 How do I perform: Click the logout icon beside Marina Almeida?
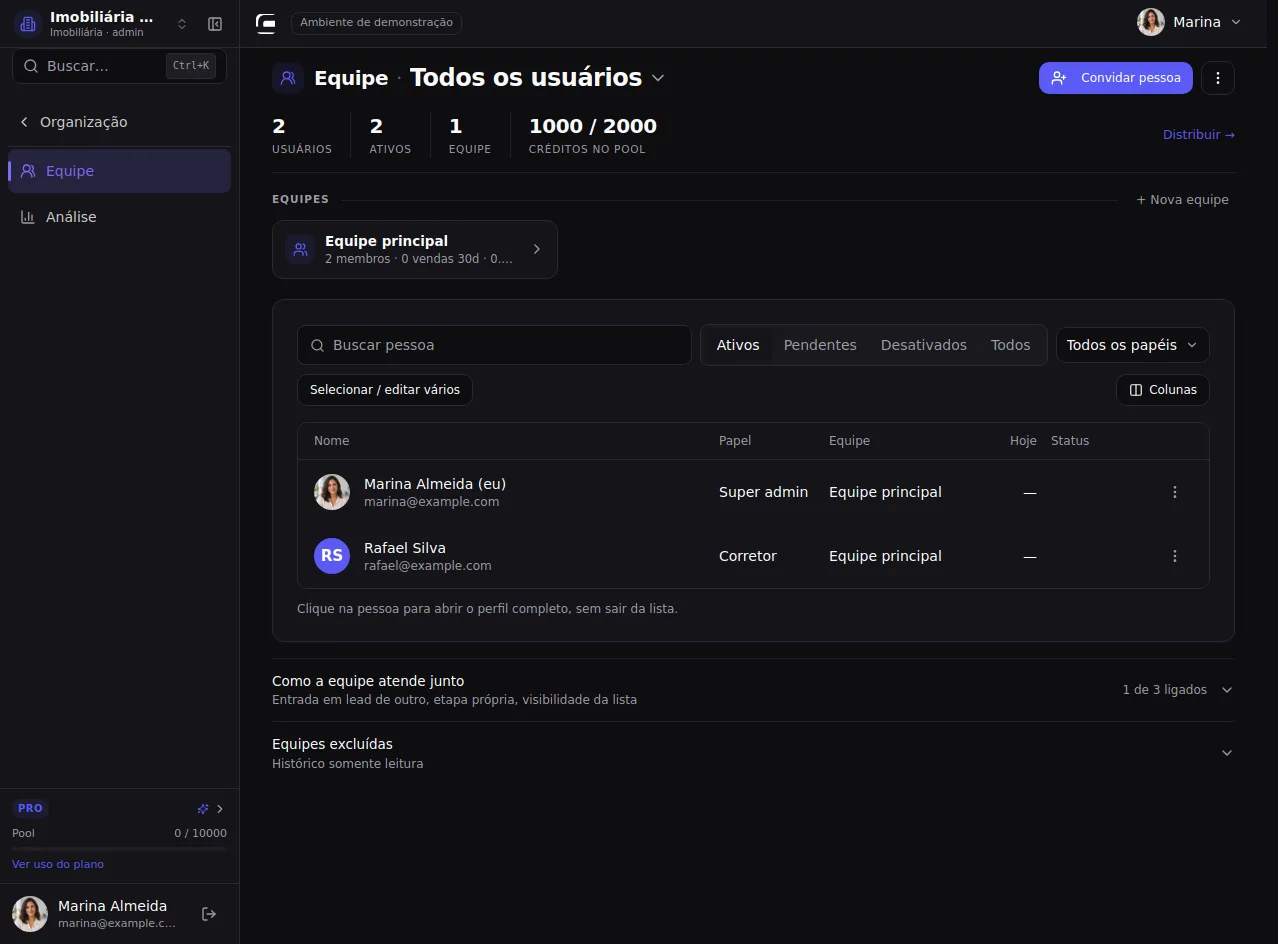[209, 914]
